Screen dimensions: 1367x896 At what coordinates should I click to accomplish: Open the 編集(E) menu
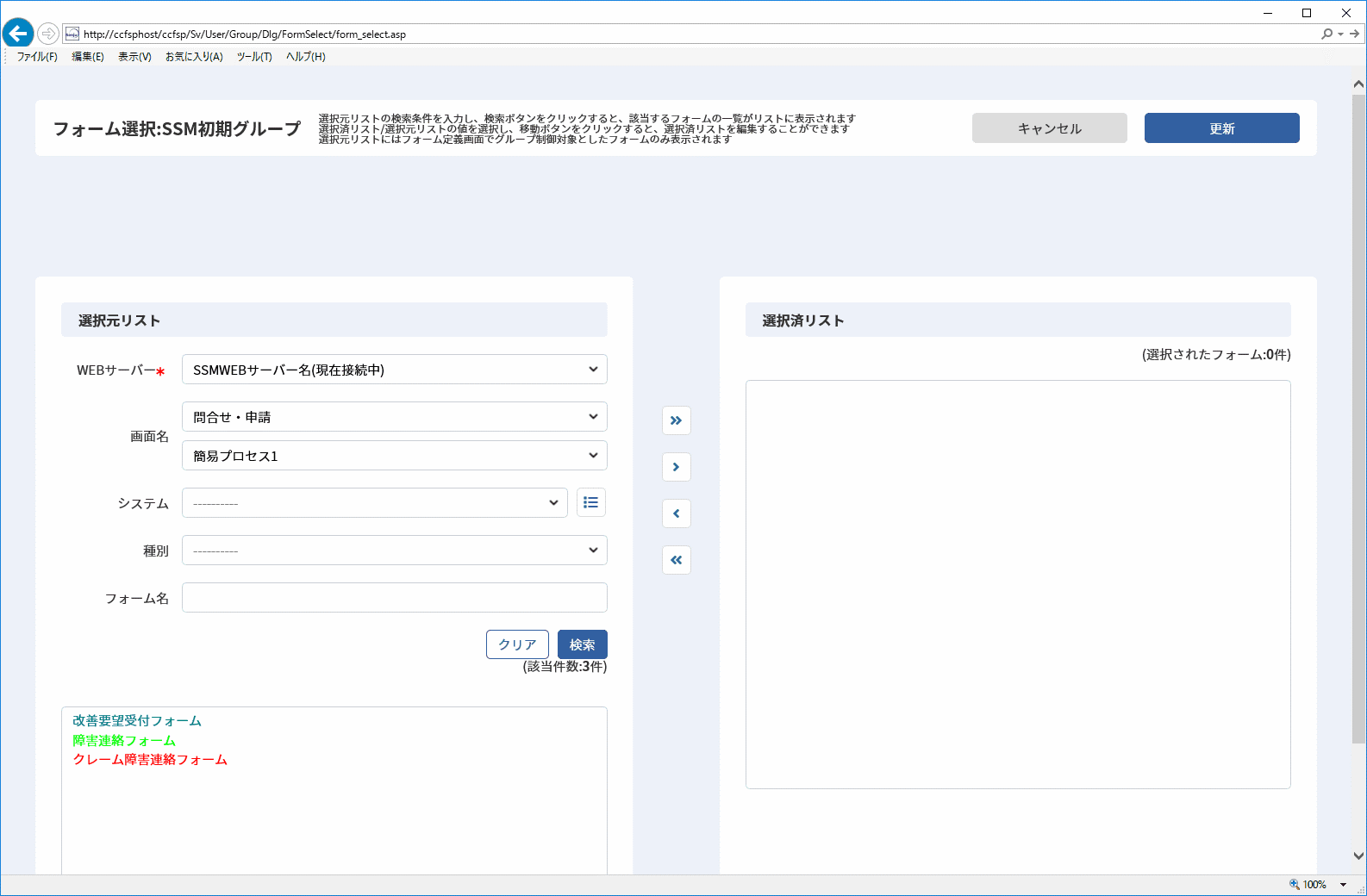(x=88, y=57)
